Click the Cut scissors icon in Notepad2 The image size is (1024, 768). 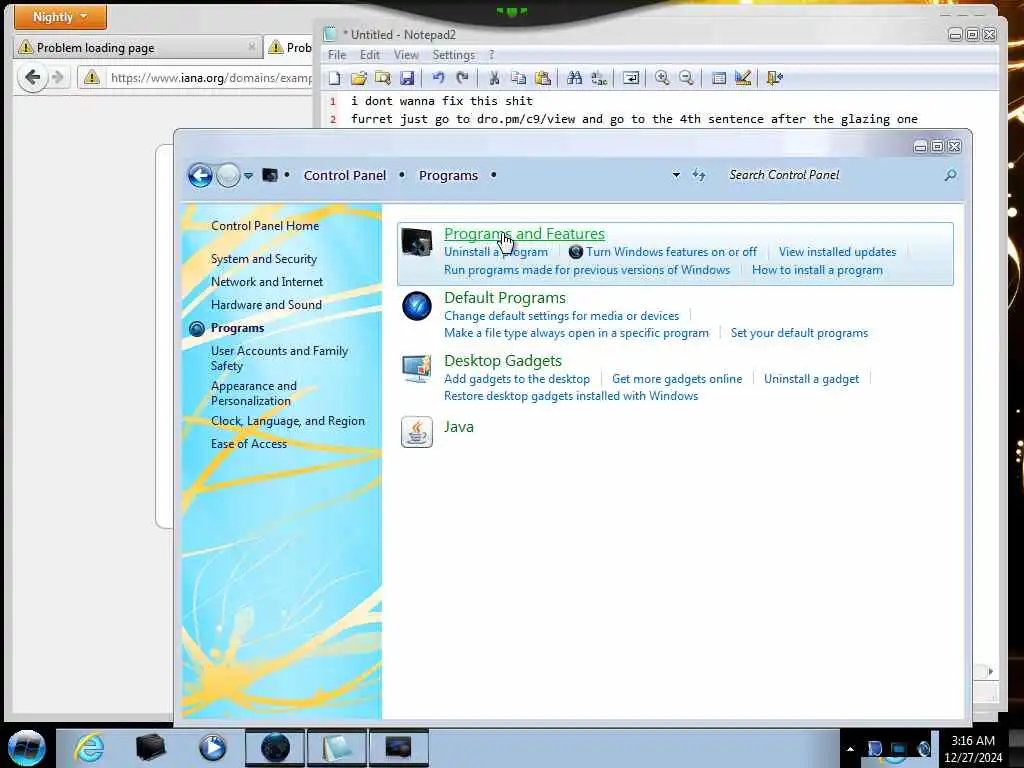pyautogui.click(x=494, y=78)
